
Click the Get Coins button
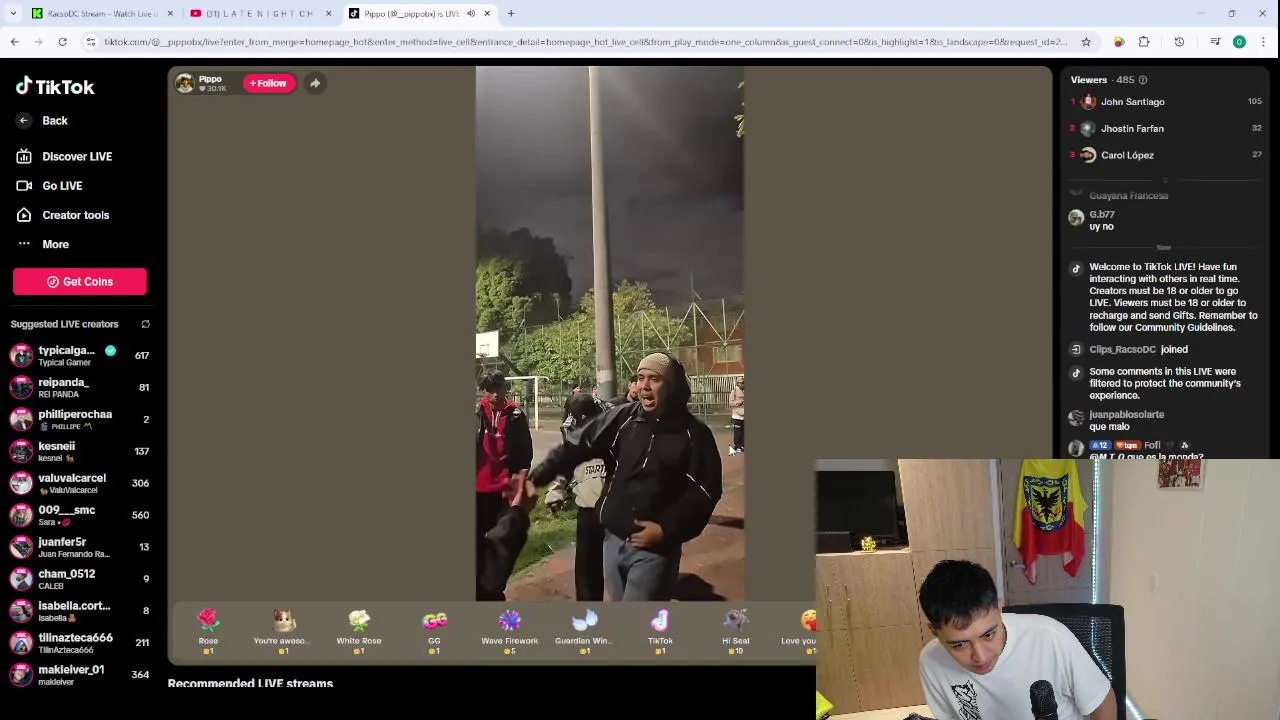80,282
